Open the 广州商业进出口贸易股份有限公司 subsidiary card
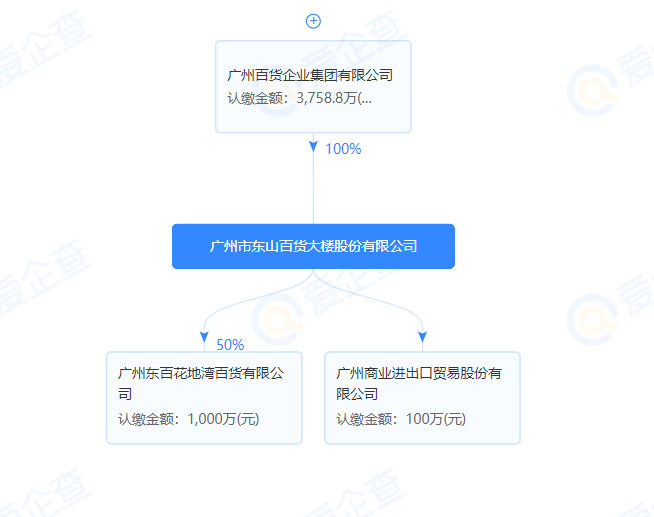This screenshot has width=654, height=517. 422,398
